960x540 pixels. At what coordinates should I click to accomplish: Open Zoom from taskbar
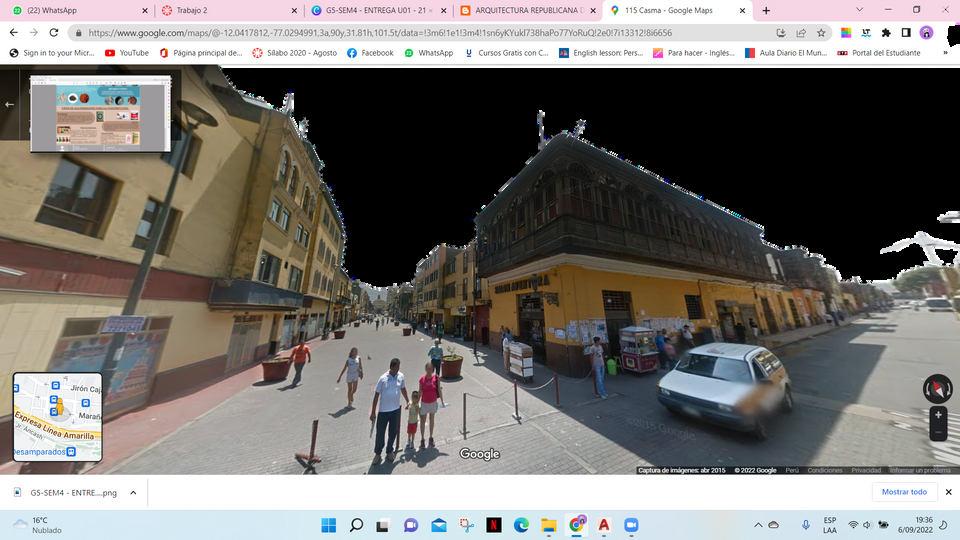coord(631,525)
